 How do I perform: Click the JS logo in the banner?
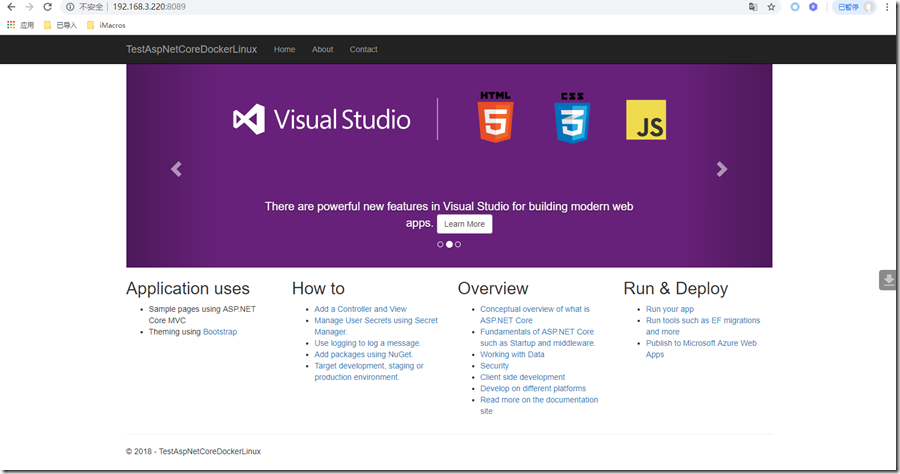(646, 120)
